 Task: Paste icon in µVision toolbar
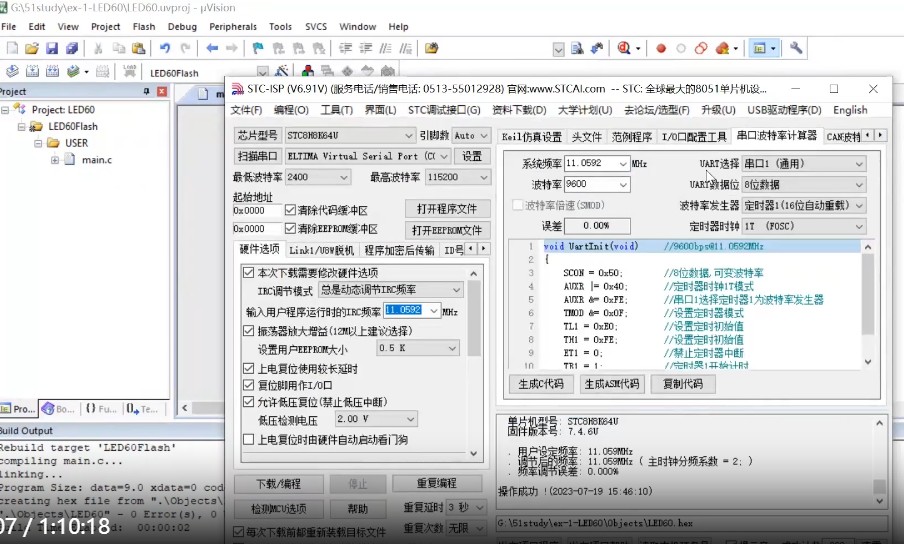[138, 48]
